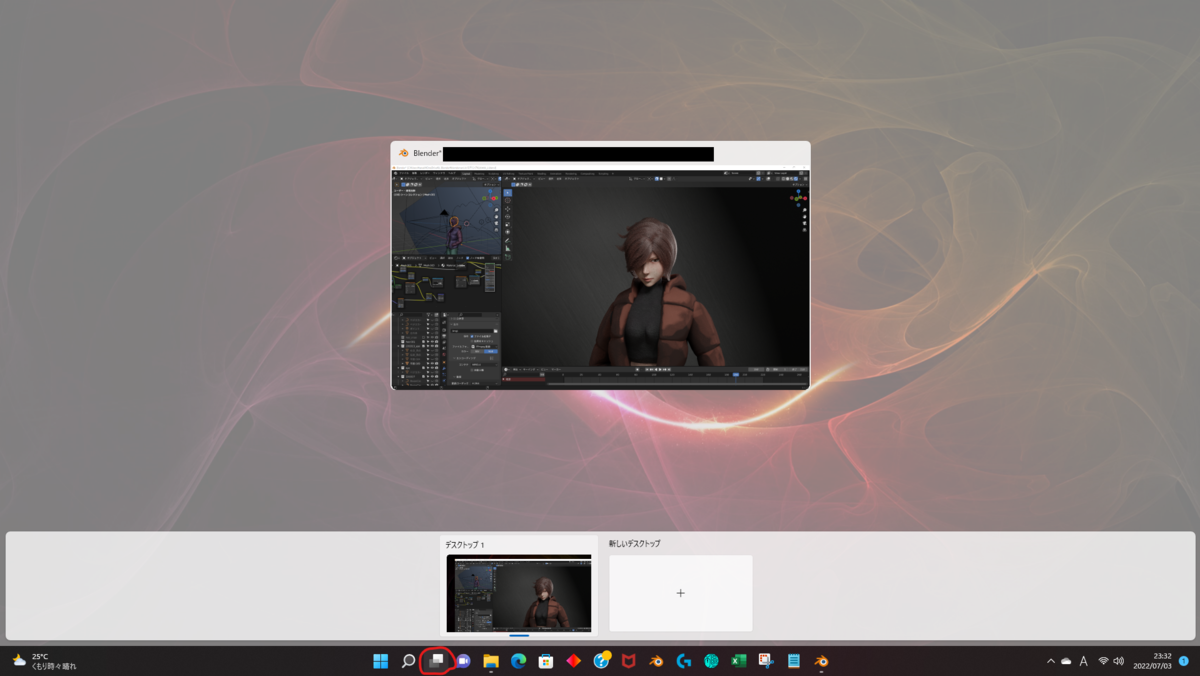The height and width of the screenshot is (676, 1200).
Task: Open the Snipping Tool icon
Action: tap(766, 661)
